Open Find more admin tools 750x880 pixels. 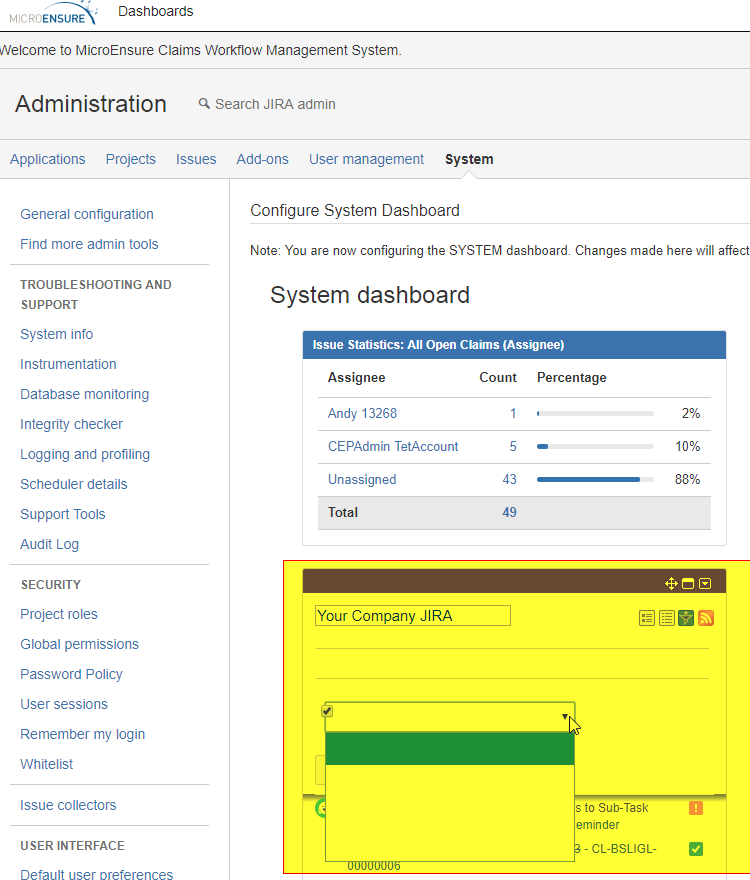[x=89, y=244]
